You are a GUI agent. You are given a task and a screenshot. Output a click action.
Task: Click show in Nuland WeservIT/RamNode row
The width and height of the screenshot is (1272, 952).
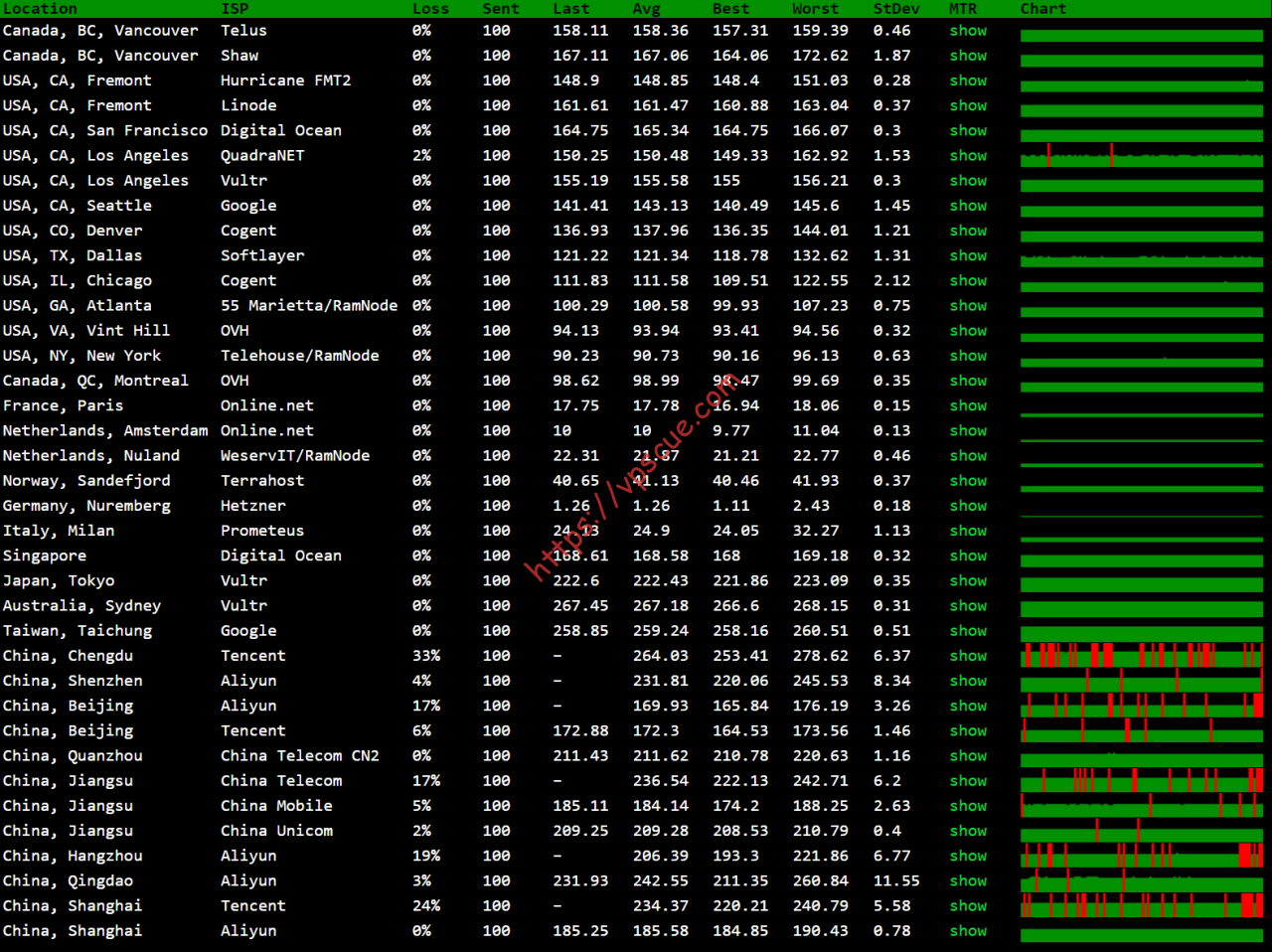(x=968, y=456)
